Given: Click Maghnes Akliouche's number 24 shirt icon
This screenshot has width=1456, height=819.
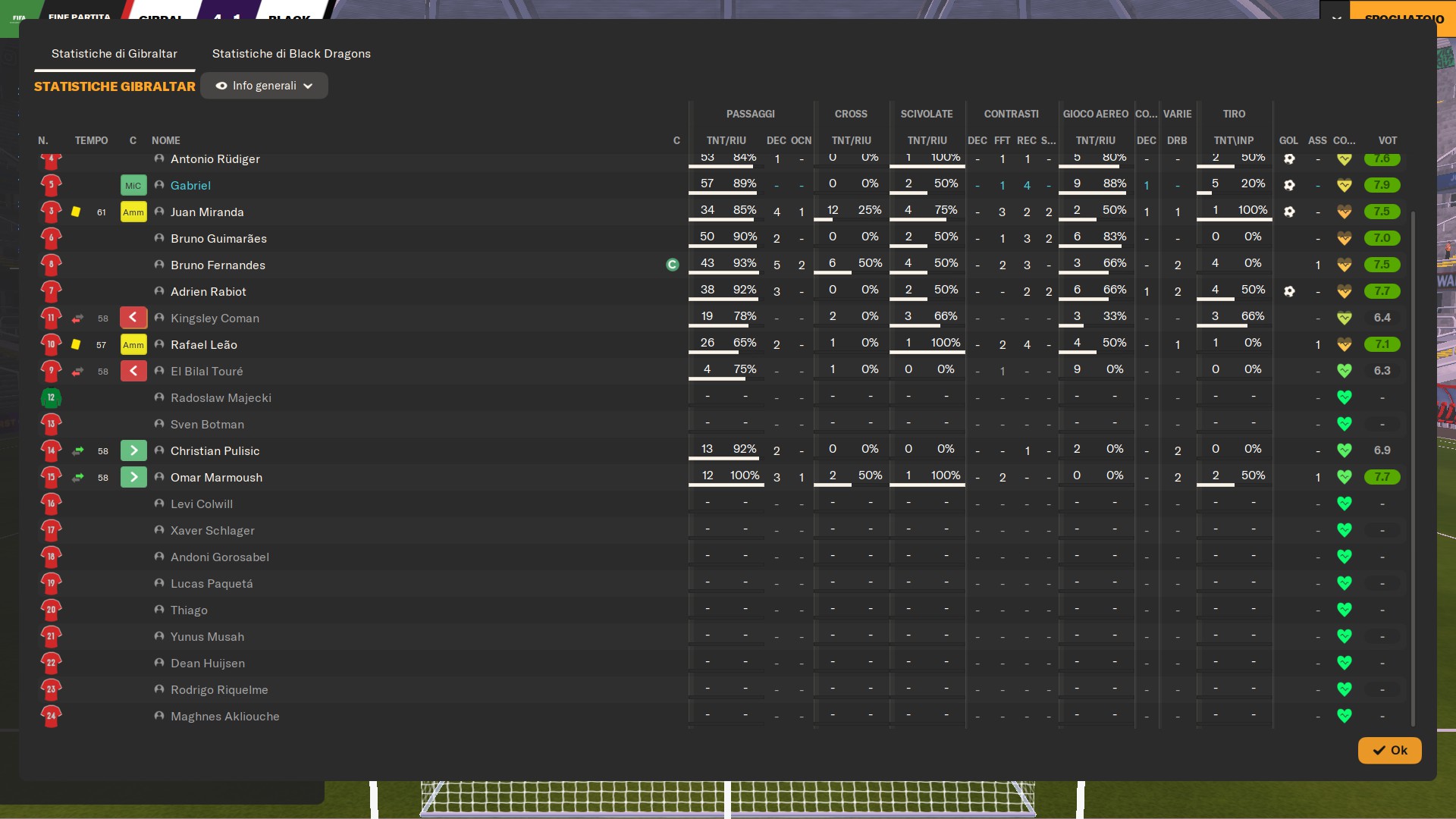Looking at the screenshot, I should (51, 716).
